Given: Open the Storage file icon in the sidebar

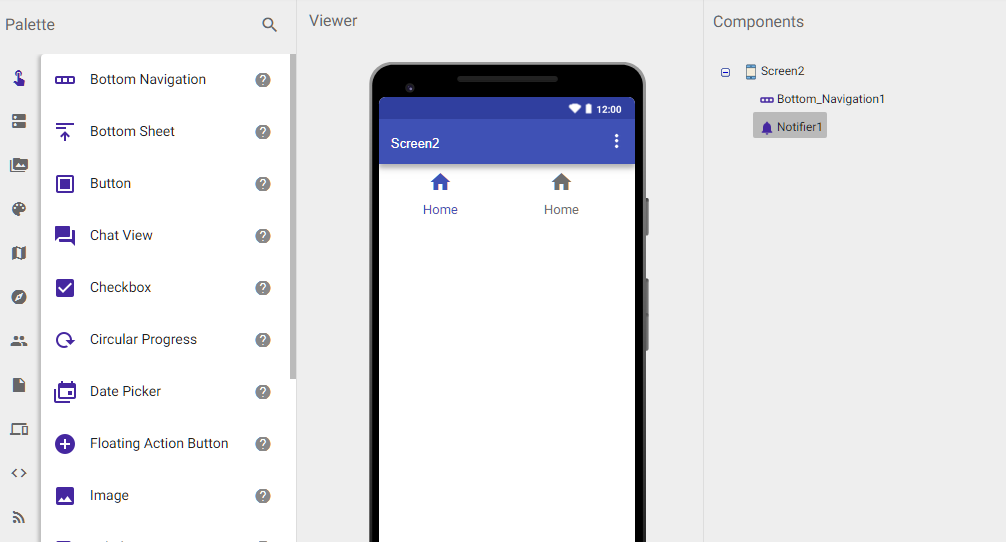Looking at the screenshot, I should click(19, 385).
